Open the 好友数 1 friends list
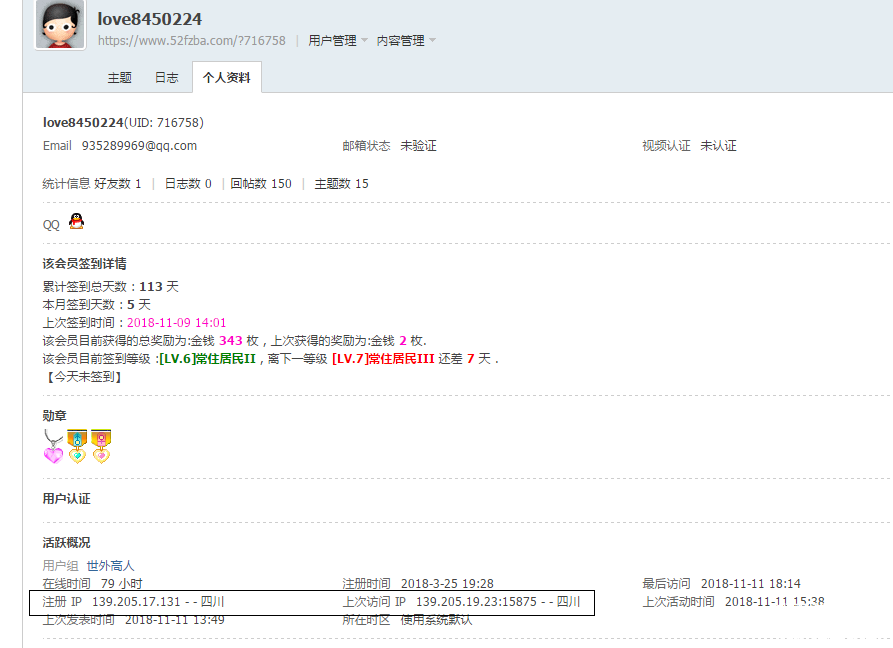This screenshot has width=893, height=648. pyautogui.click(x=118, y=184)
